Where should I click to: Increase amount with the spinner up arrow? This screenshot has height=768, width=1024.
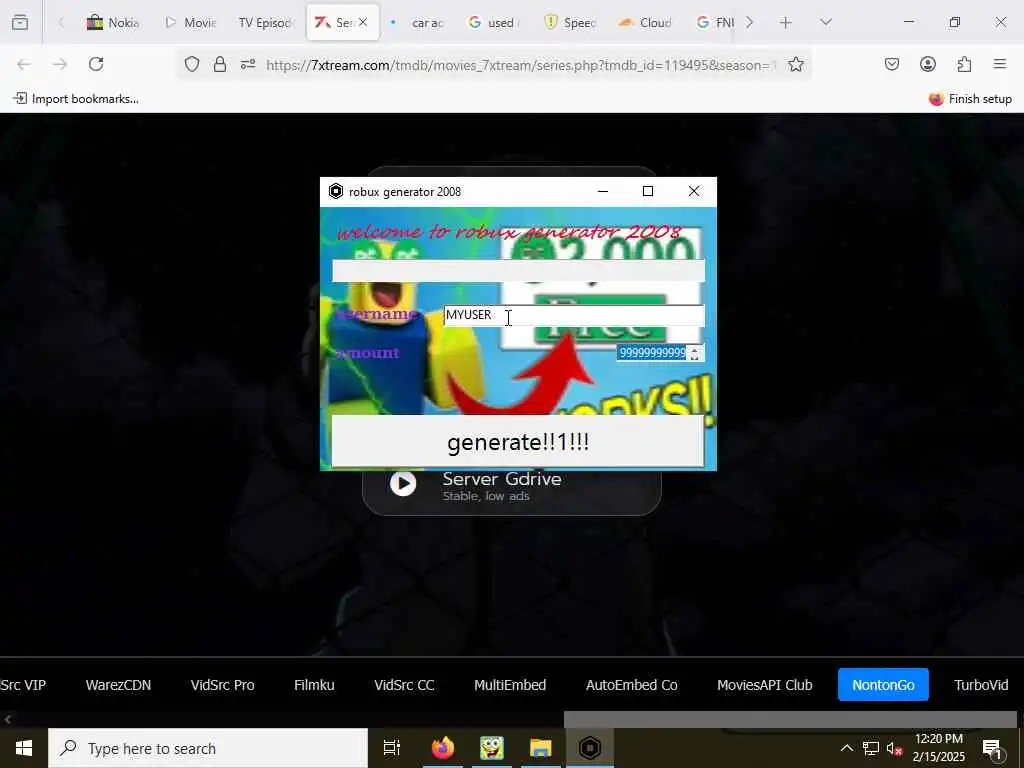tap(695, 349)
